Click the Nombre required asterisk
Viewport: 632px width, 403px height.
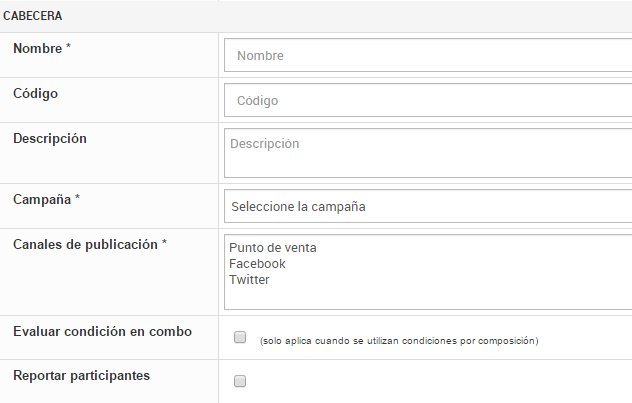coord(68,48)
